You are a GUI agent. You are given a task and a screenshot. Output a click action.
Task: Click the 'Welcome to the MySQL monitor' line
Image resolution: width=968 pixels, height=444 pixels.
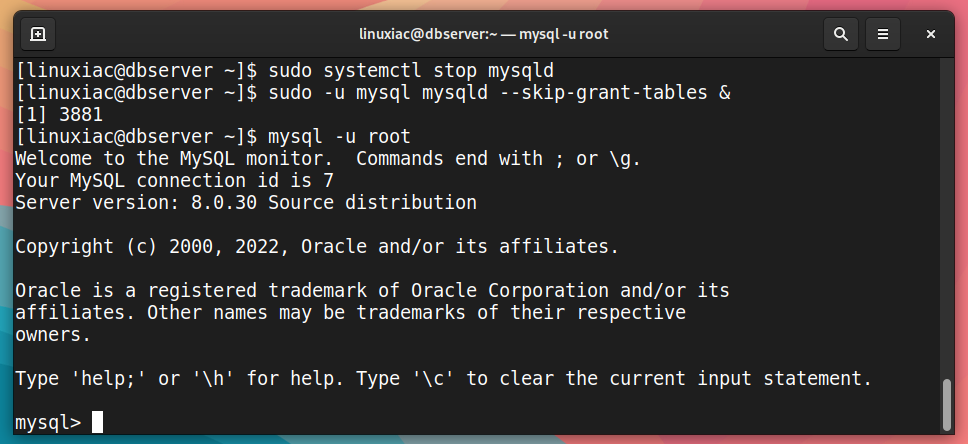tap(170, 159)
